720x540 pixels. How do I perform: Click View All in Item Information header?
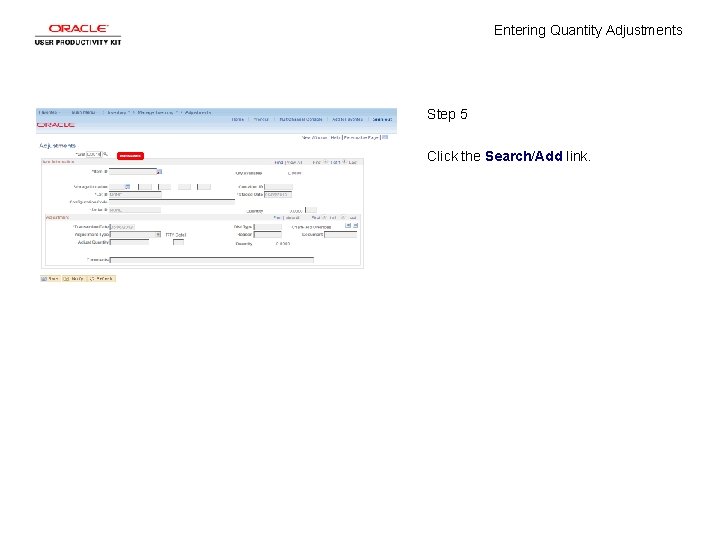[x=294, y=163]
